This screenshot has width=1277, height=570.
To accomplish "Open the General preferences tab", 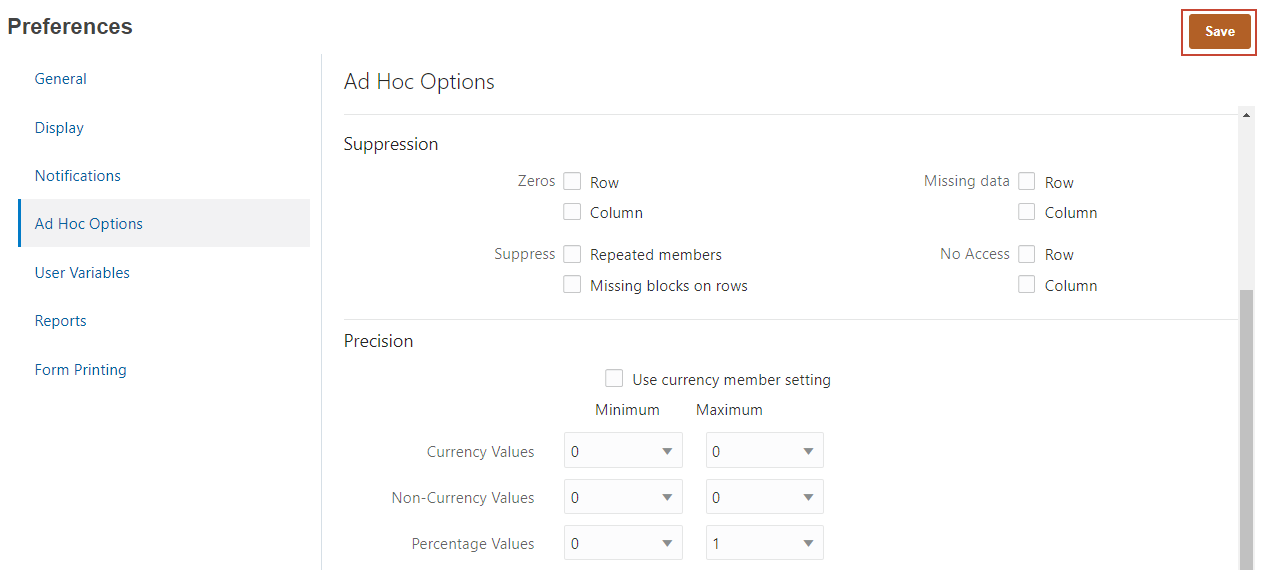I will 61,79.
